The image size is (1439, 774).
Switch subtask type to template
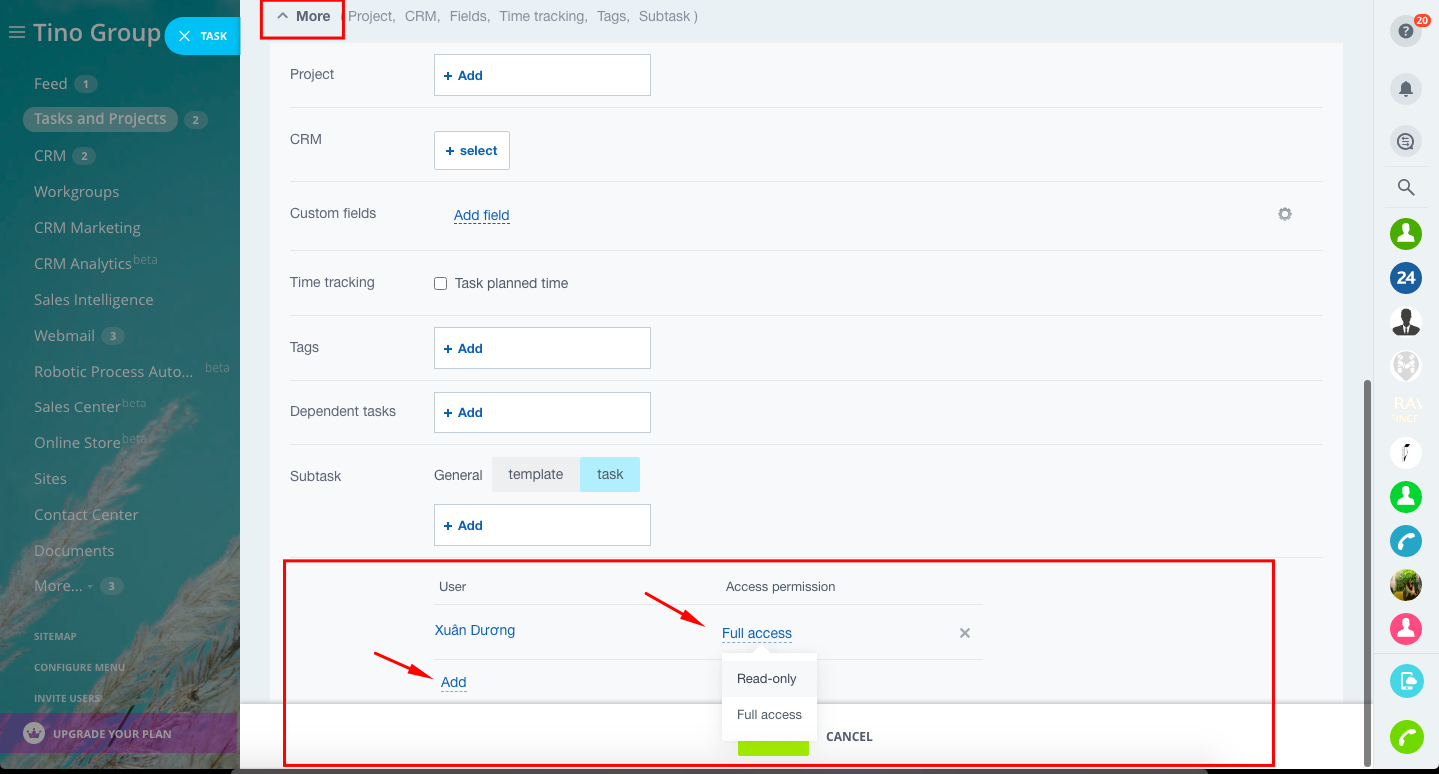pos(536,475)
